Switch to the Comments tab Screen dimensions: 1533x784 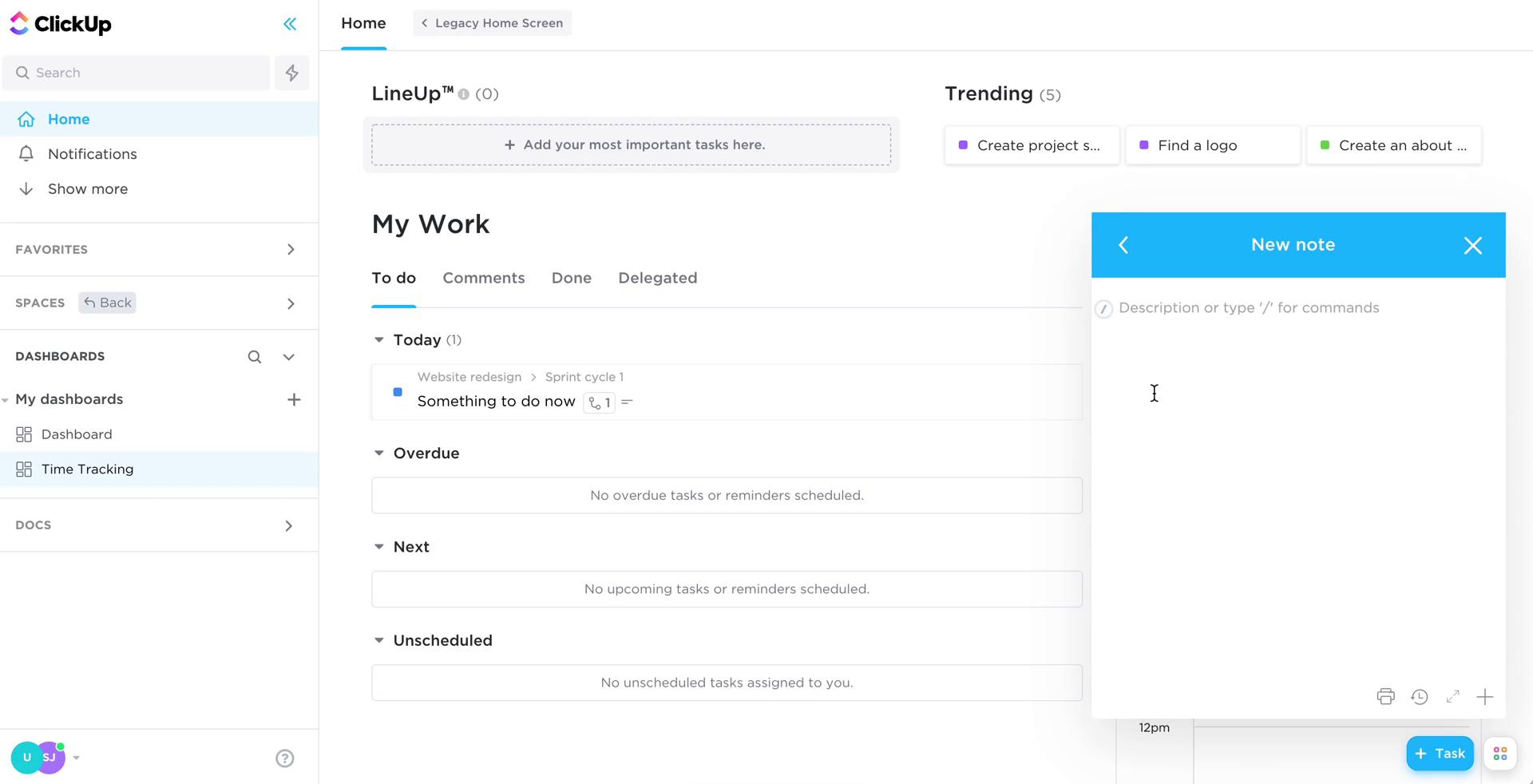pyautogui.click(x=484, y=278)
